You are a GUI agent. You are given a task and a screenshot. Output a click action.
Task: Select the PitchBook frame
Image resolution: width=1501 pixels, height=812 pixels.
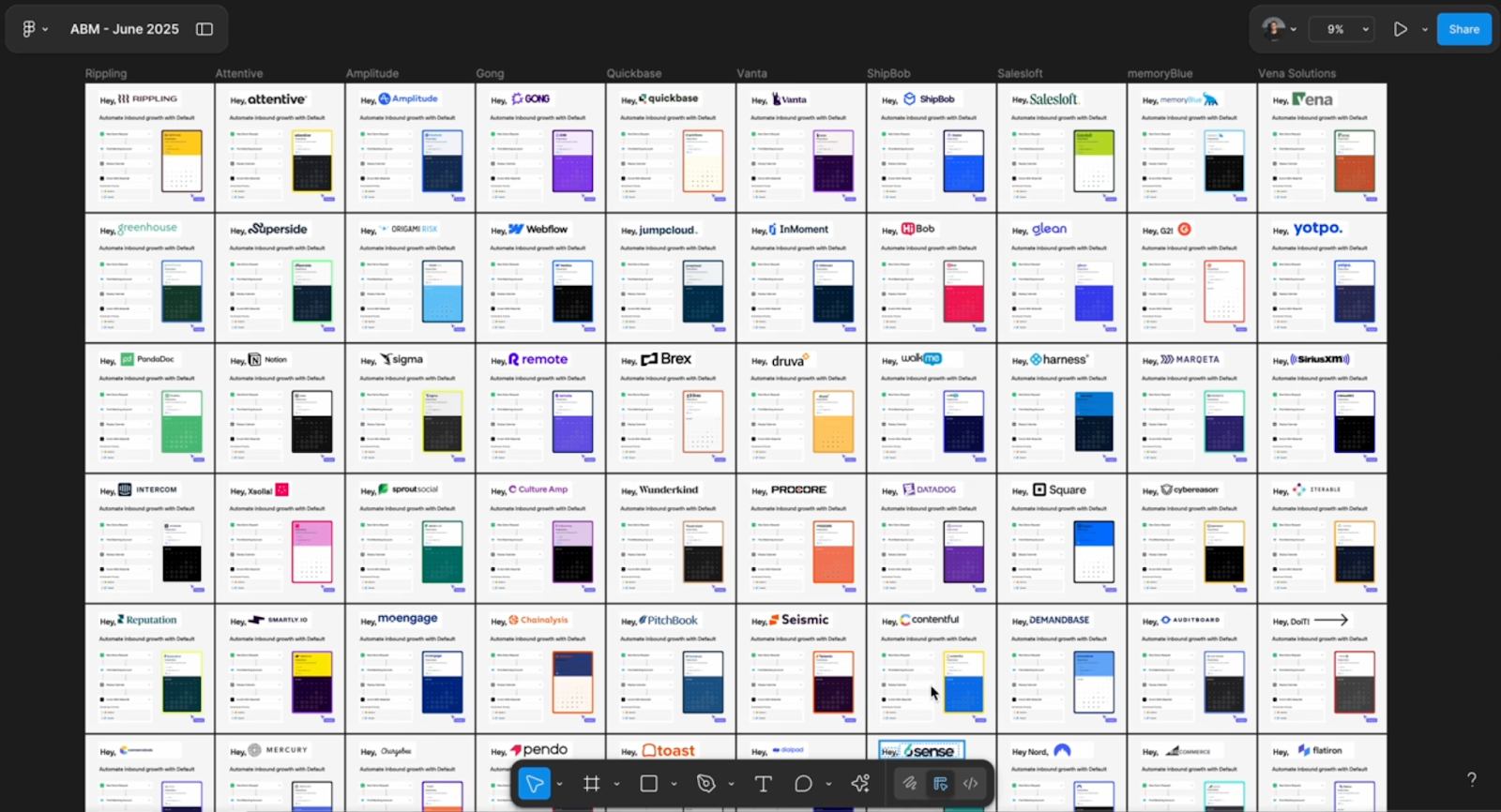pos(671,669)
